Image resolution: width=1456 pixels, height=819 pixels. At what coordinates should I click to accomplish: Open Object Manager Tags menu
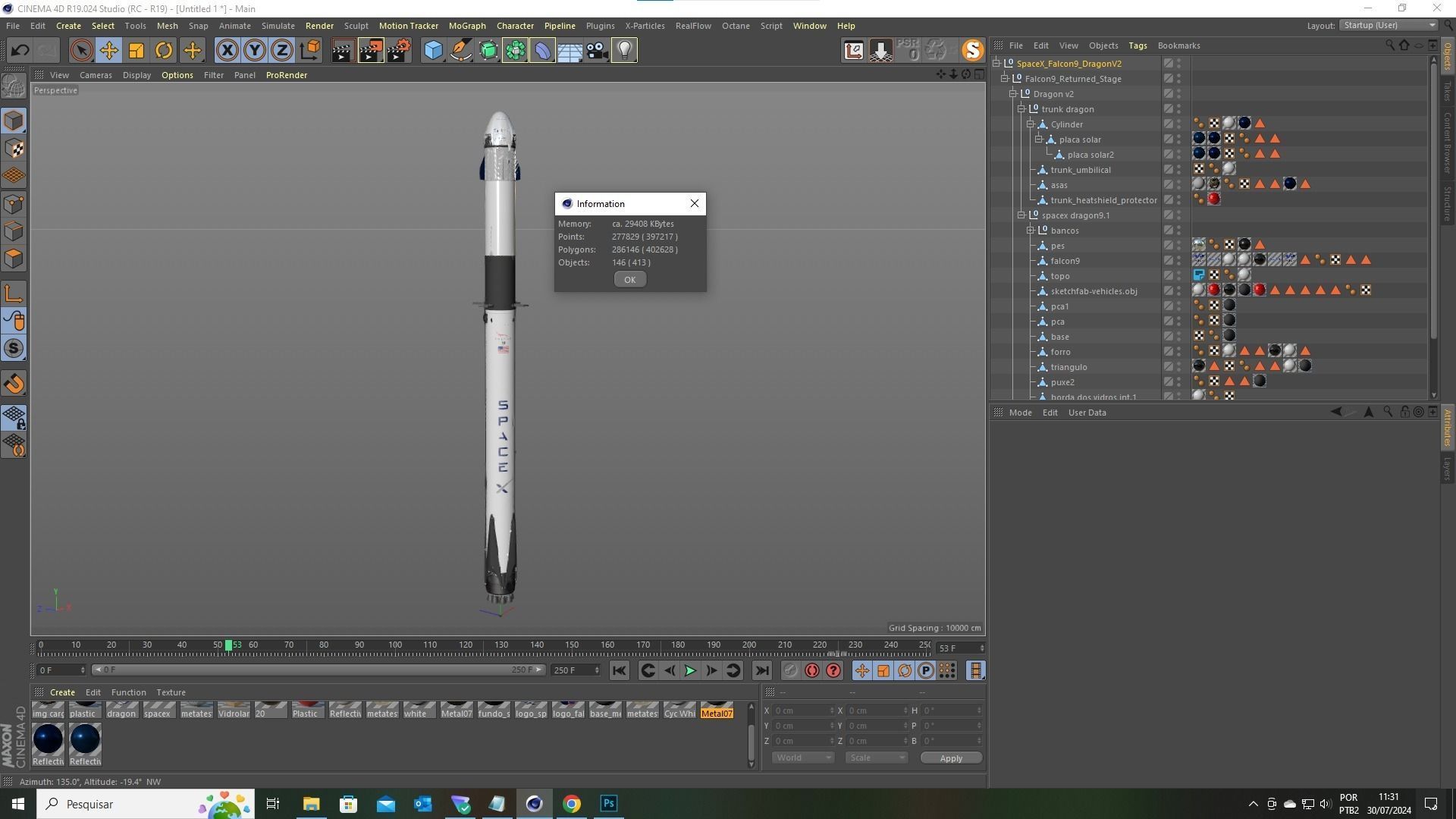click(x=1137, y=45)
